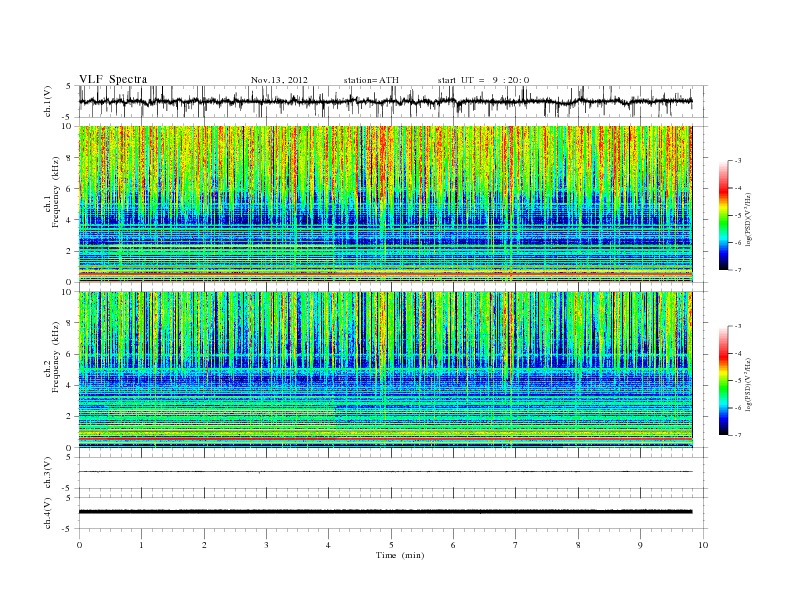Click the "-3" tick on the lower colorbar
The width and height of the screenshot is (792, 612).
point(737,326)
